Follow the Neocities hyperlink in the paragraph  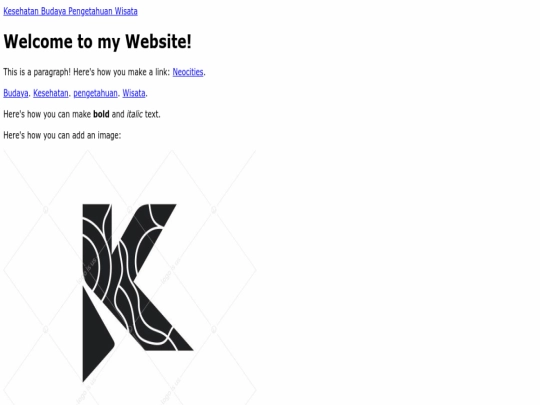click(188, 72)
